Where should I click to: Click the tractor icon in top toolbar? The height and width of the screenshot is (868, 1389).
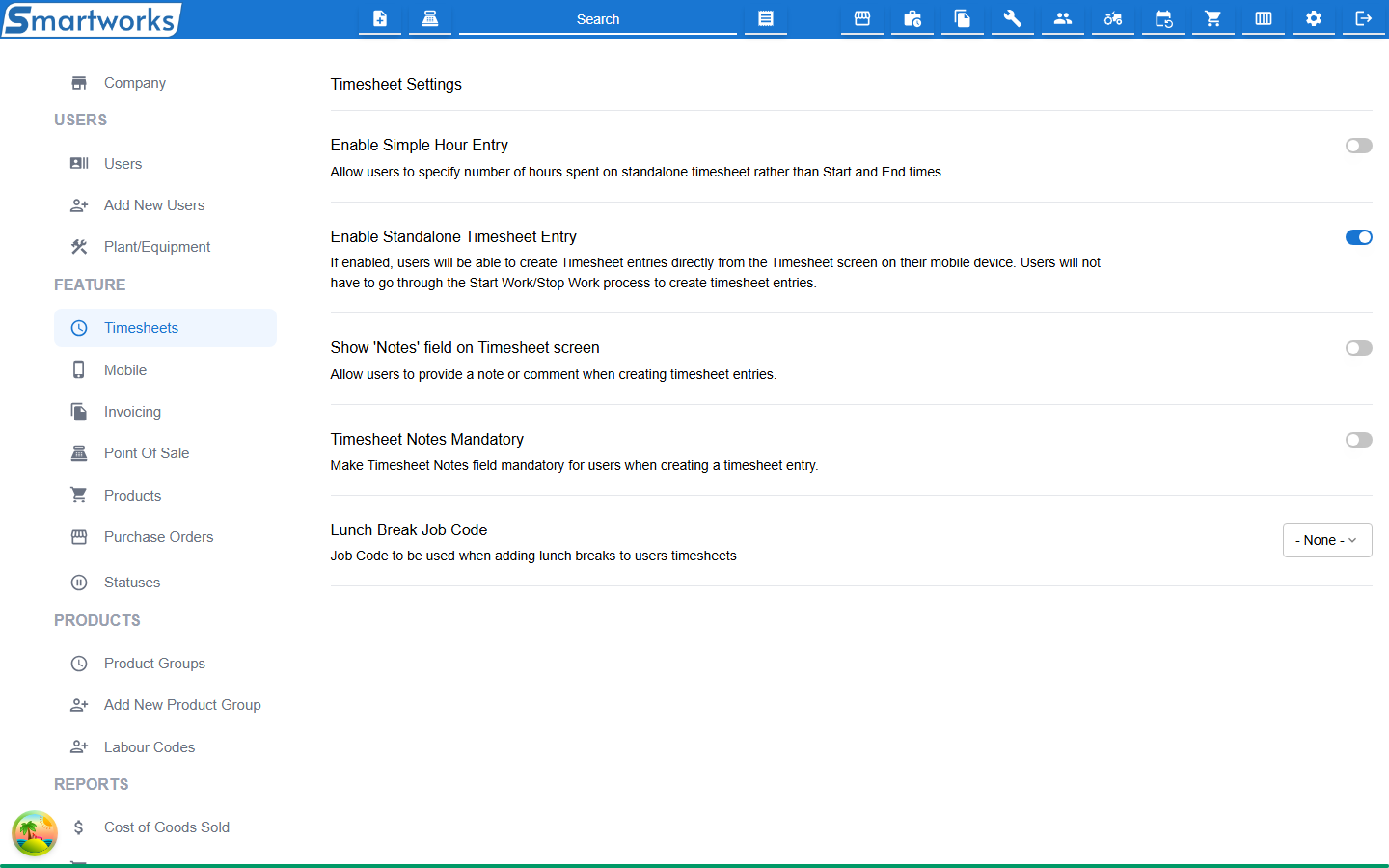point(1113,18)
